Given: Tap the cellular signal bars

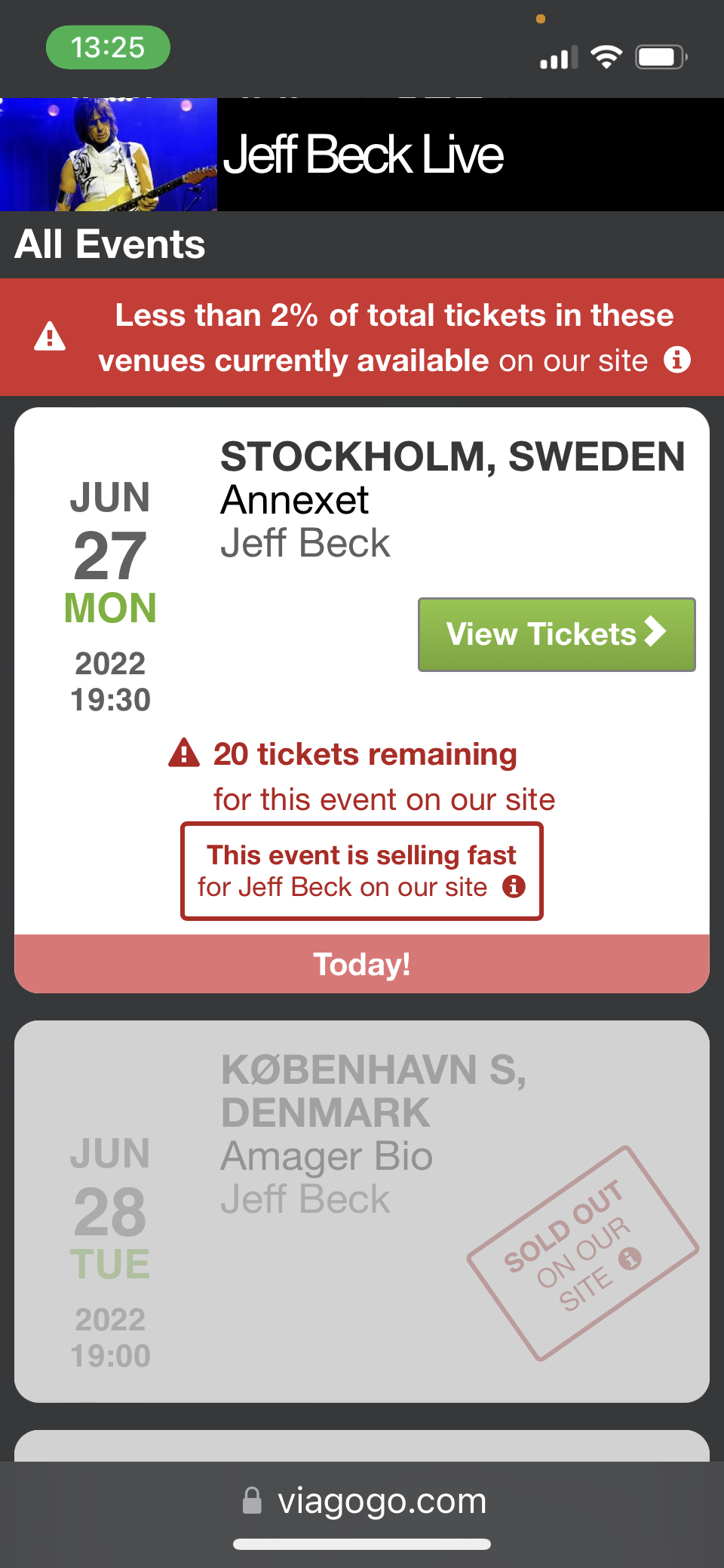Looking at the screenshot, I should point(558,58).
